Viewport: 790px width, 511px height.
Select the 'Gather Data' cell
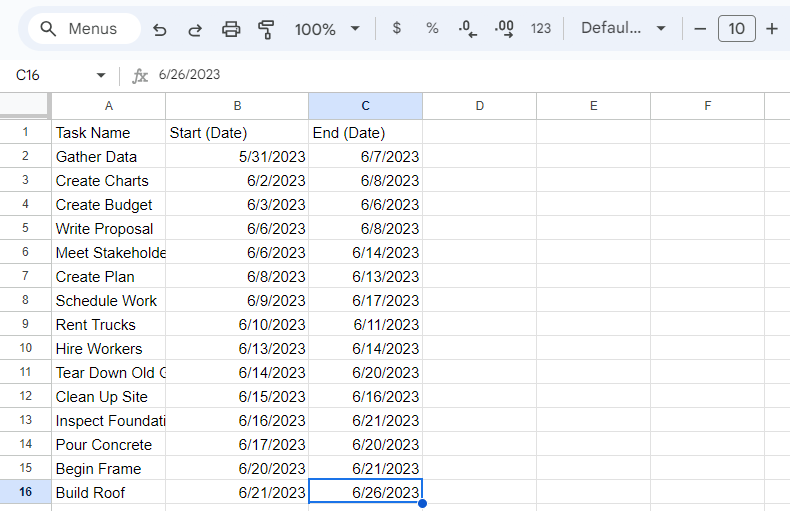pyautogui.click(x=108, y=156)
